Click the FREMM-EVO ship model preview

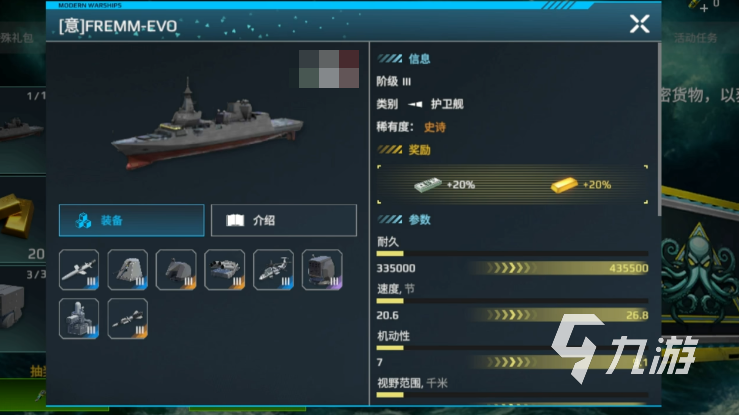206,125
